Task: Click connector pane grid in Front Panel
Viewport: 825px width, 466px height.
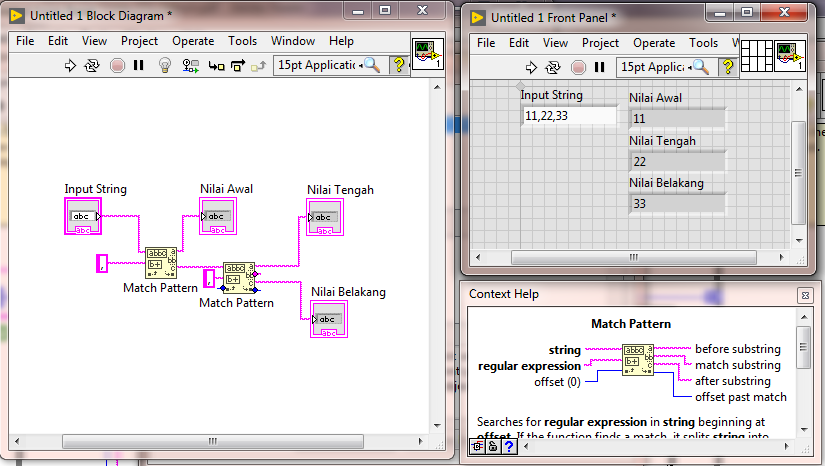Action: 757,56
